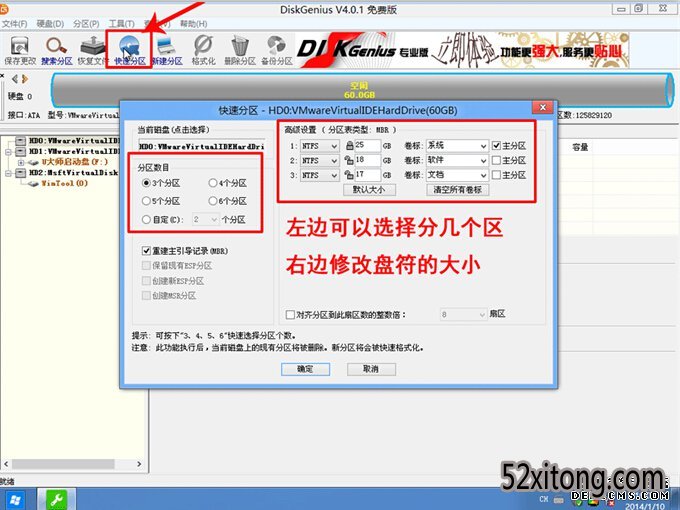Select 6个分区 radio option
The width and height of the screenshot is (680, 510).
[x=228, y=201]
